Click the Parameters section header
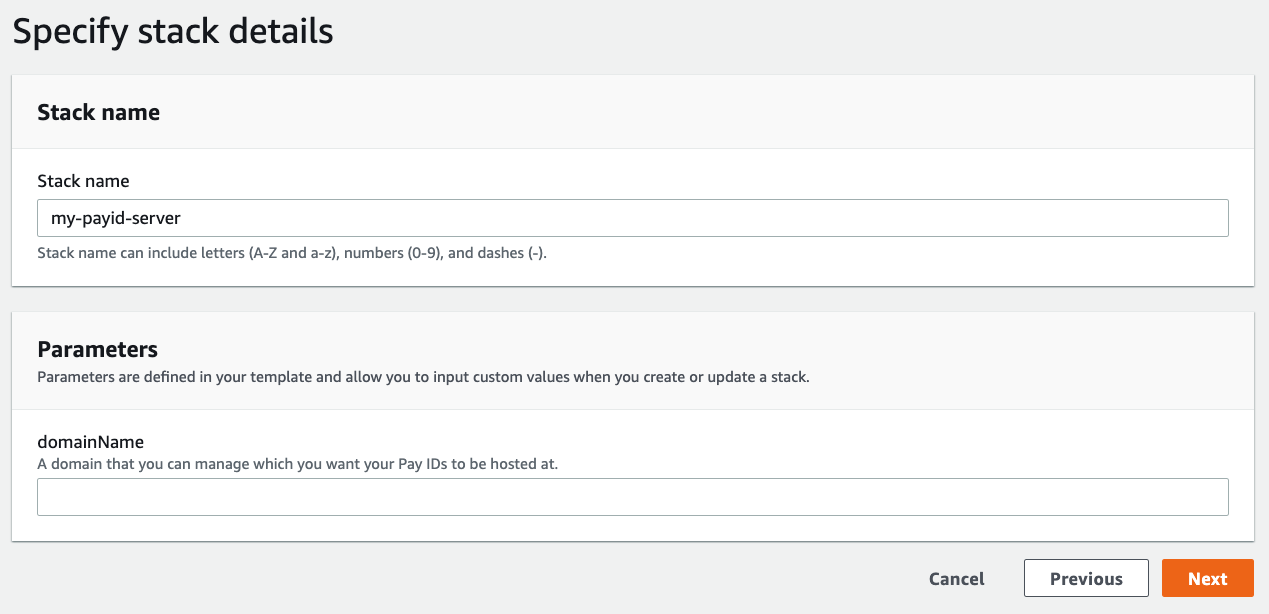1269x614 pixels. point(97,349)
